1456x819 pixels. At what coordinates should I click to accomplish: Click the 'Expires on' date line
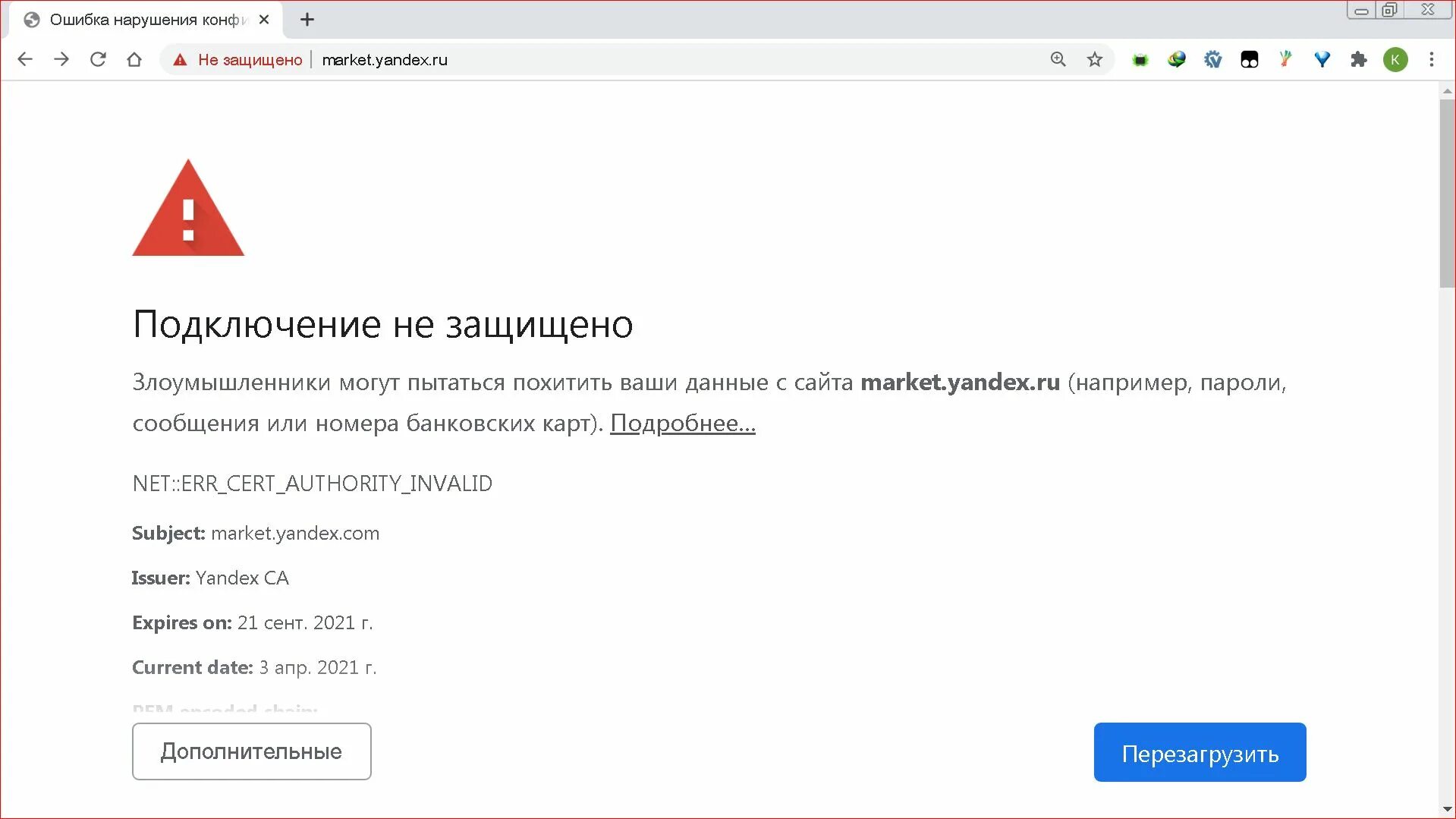(253, 623)
